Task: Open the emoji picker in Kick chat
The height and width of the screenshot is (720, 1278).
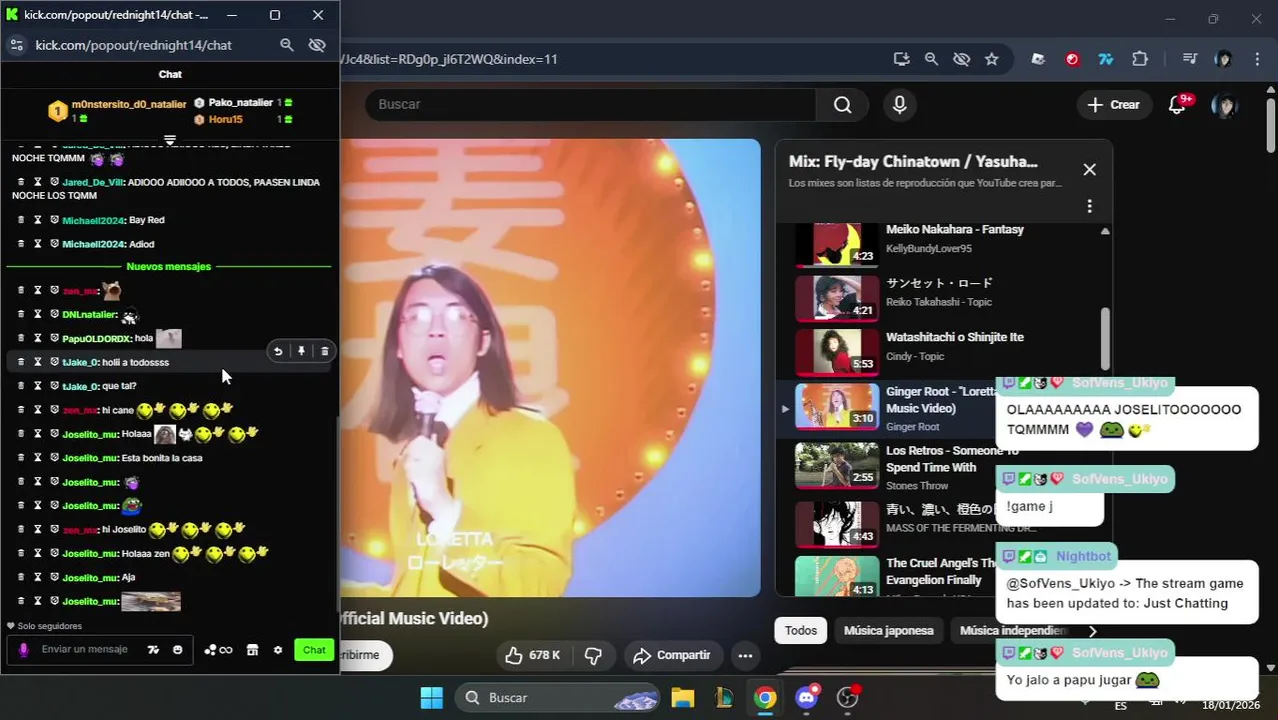Action: click(178, 650)
